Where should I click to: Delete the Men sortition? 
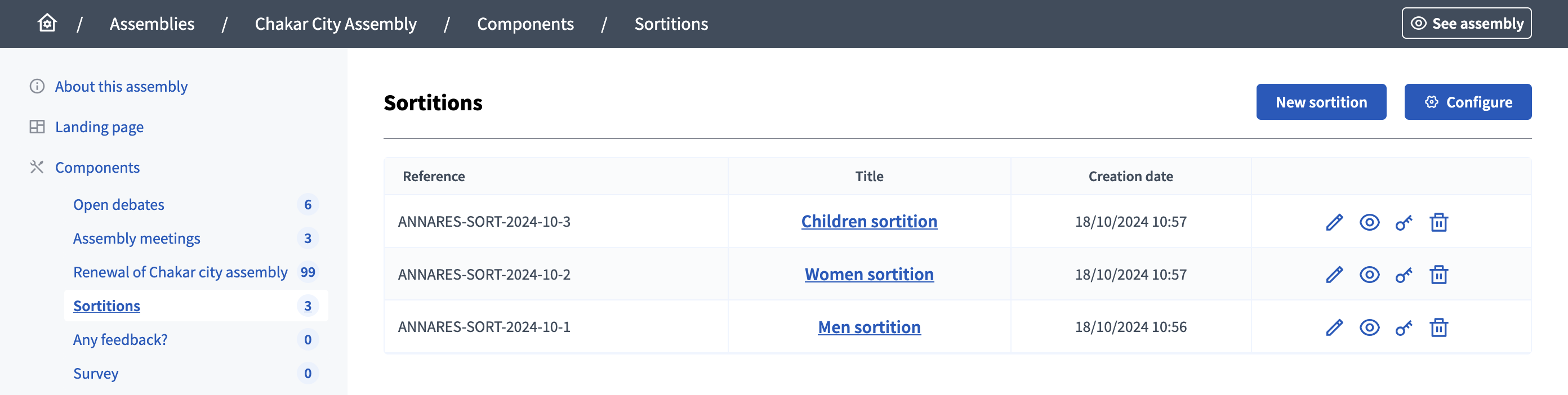[x=1438, y=327]
